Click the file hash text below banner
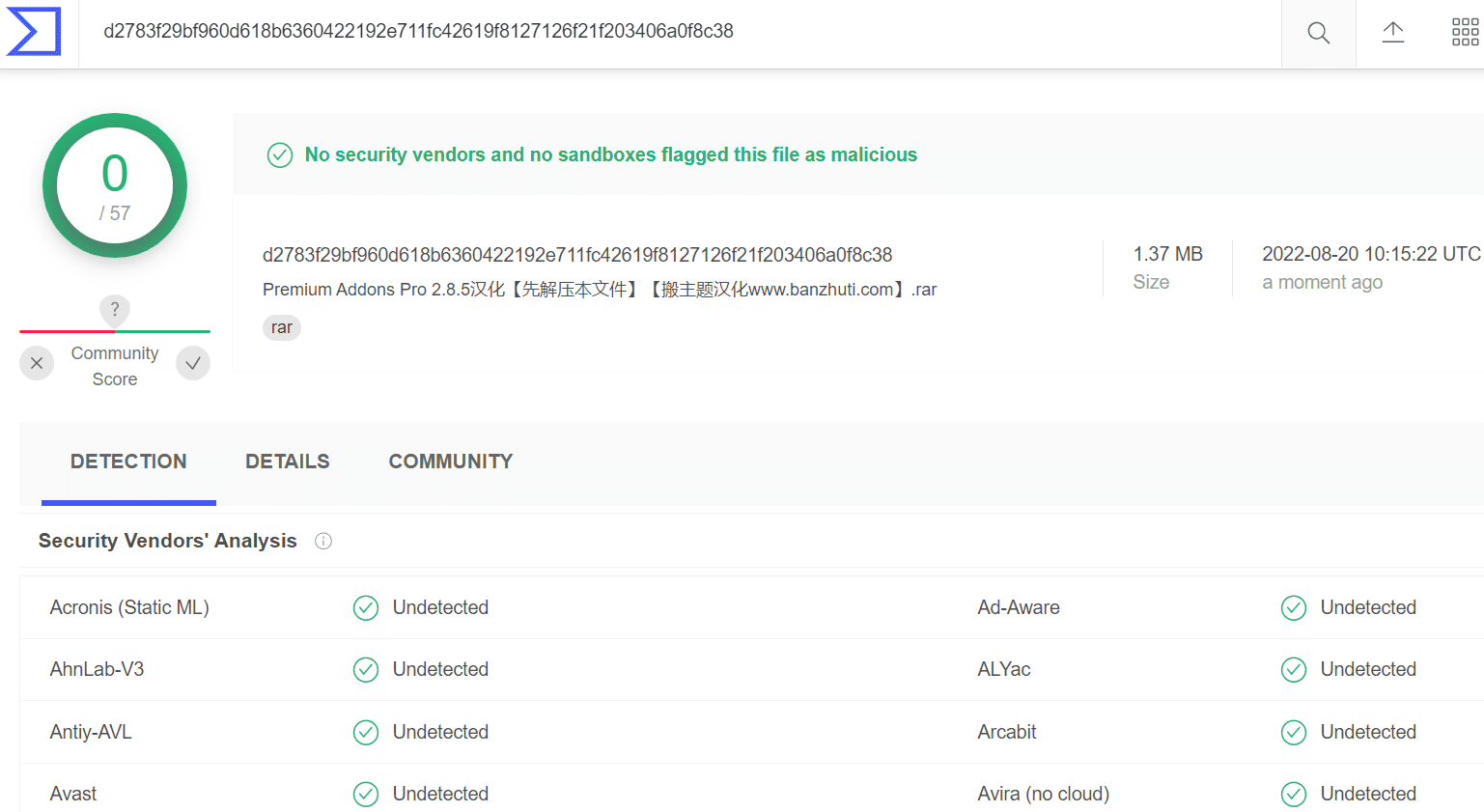 coord(577,255)
